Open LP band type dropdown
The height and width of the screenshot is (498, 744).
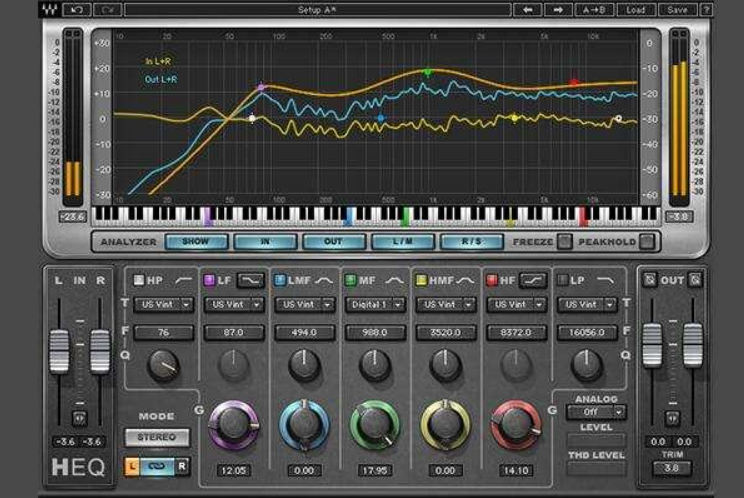(587, 304)
